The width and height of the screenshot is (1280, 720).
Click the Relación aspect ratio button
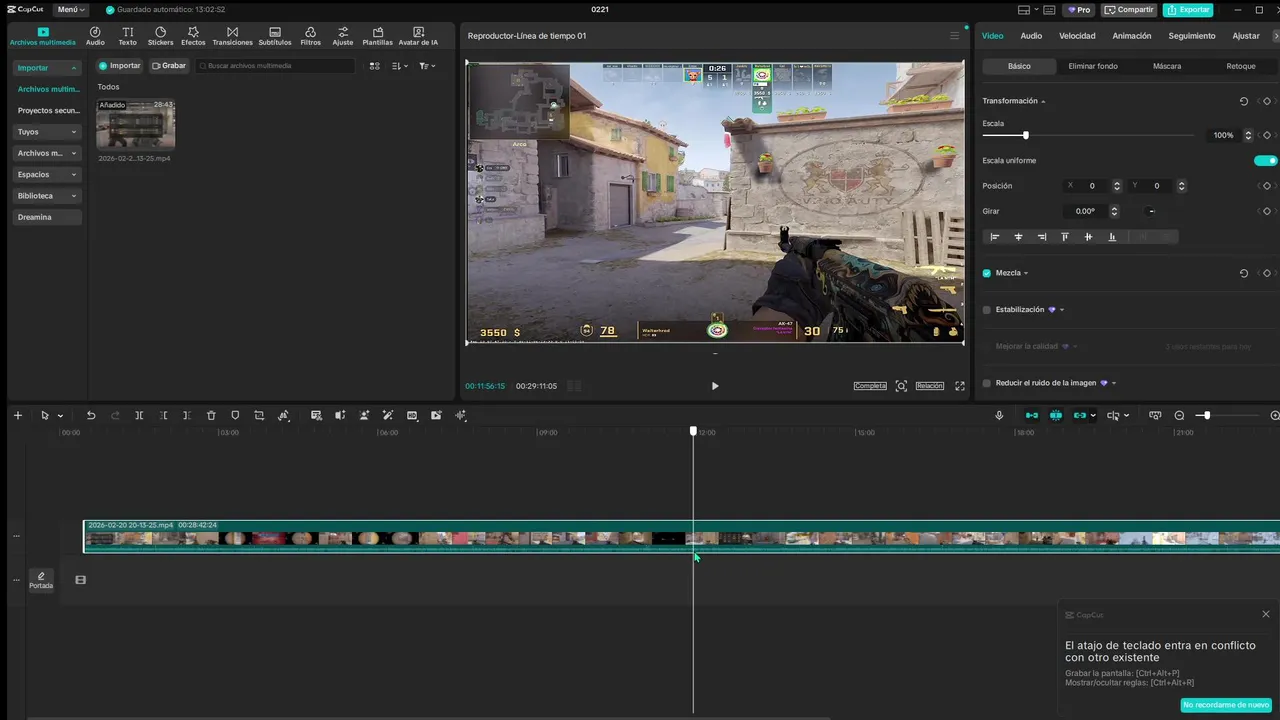[929, 386]
